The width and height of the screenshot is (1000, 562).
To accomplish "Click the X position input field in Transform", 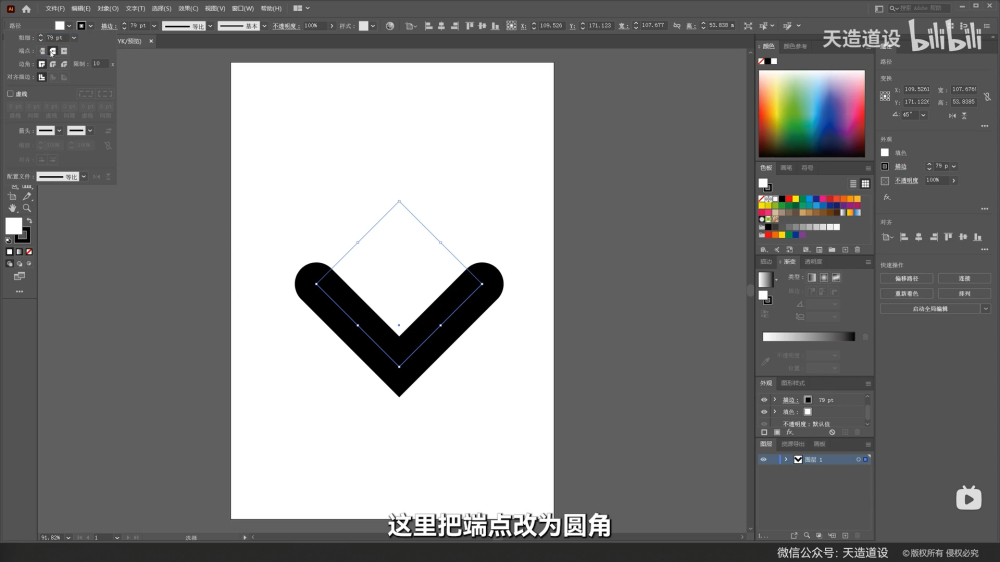I will tap(916, 89).
